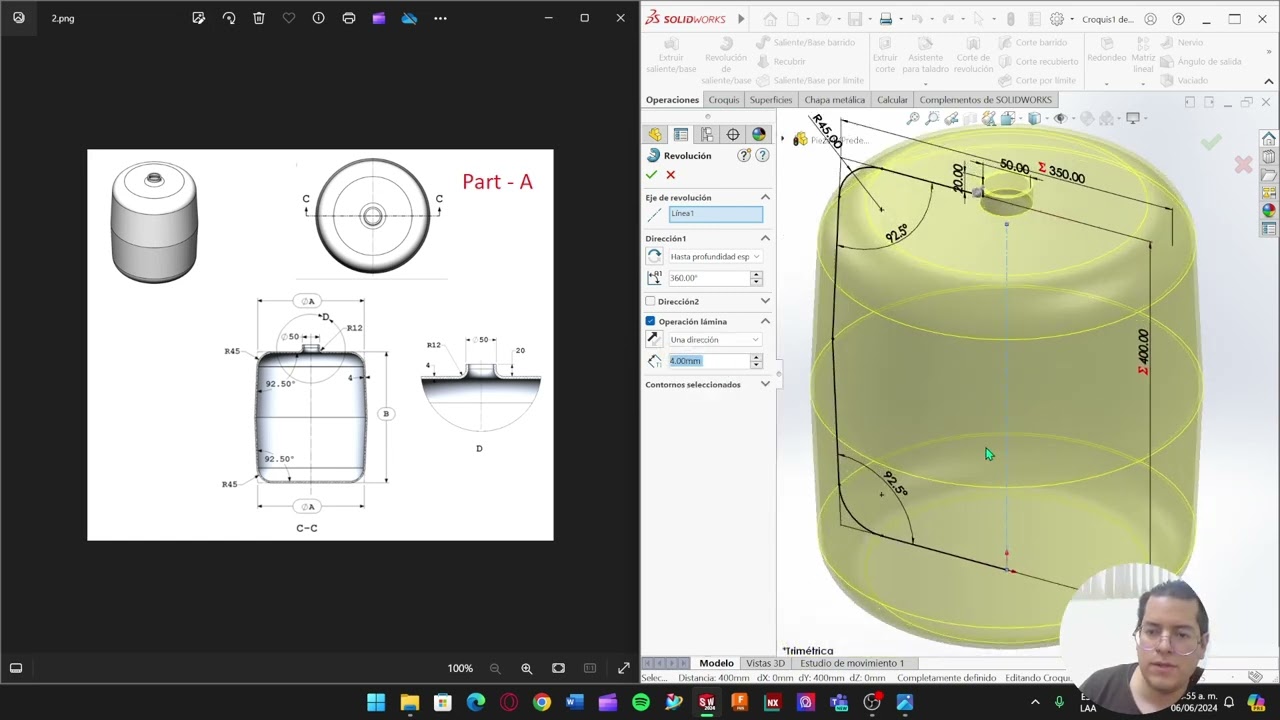This screenshot has height=720, width=1280.
Task: Open the Appearances task pane color icon
Action: (1269, 211)
